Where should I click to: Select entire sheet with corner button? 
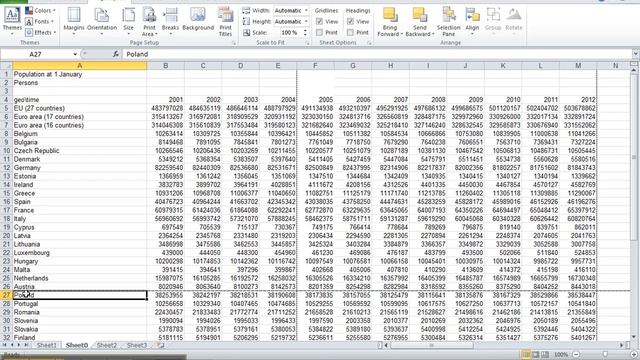point(6,66)
